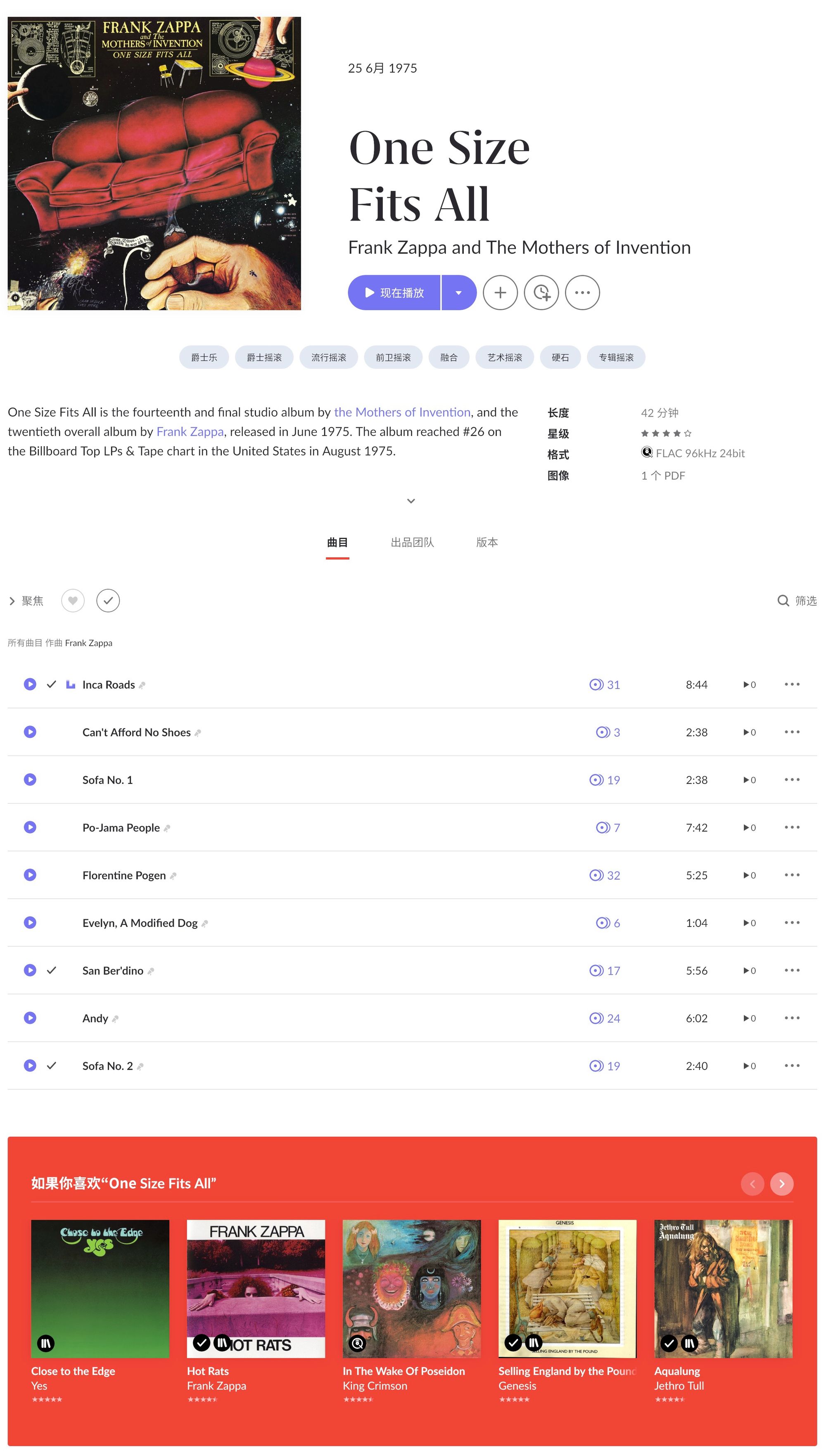Click the filter search magnifier icon
This screenshot has height=1456, width=826.
(783, 600)
